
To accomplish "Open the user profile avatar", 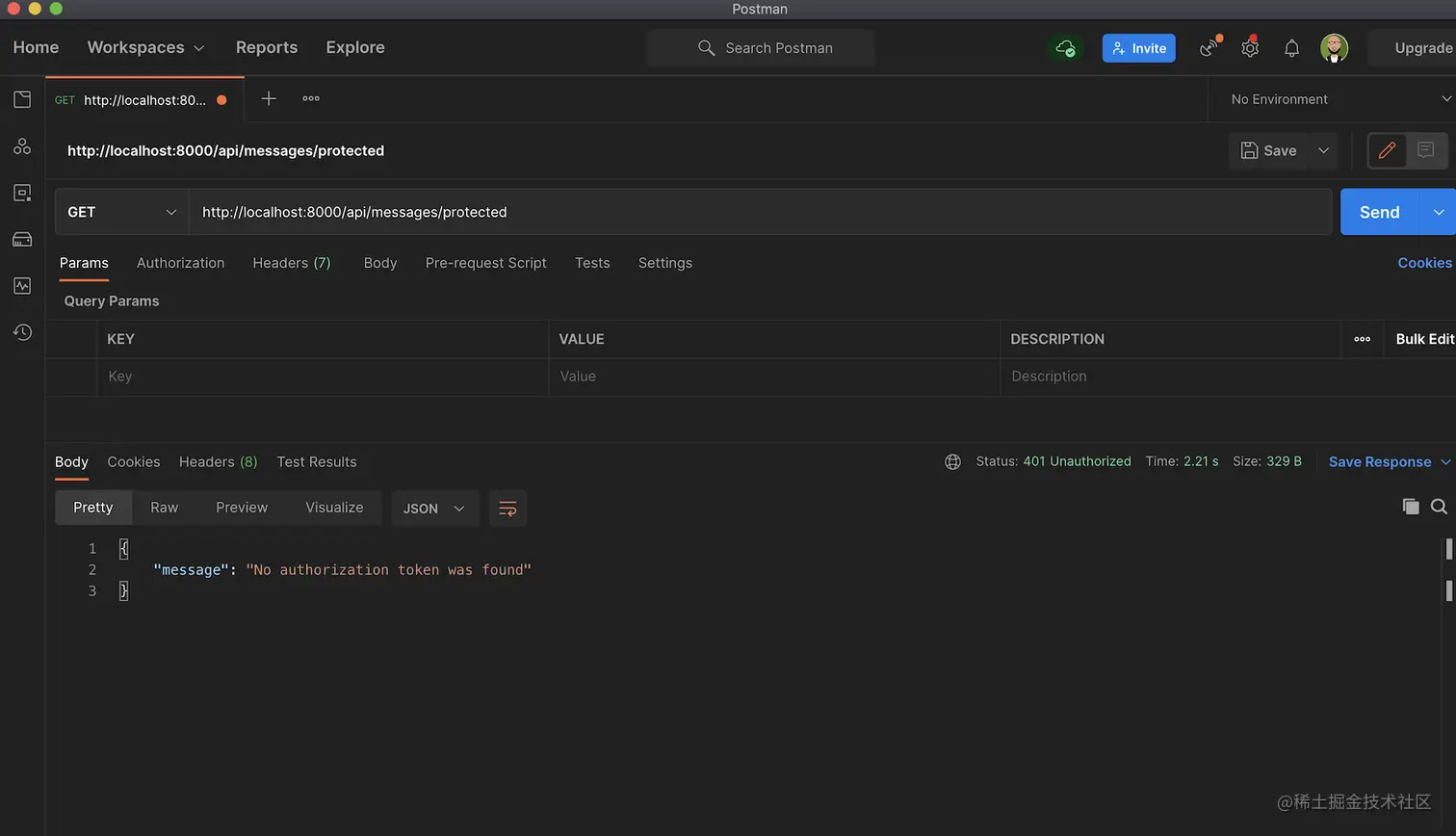I will pyautogui.click(x=1334, y=47).
